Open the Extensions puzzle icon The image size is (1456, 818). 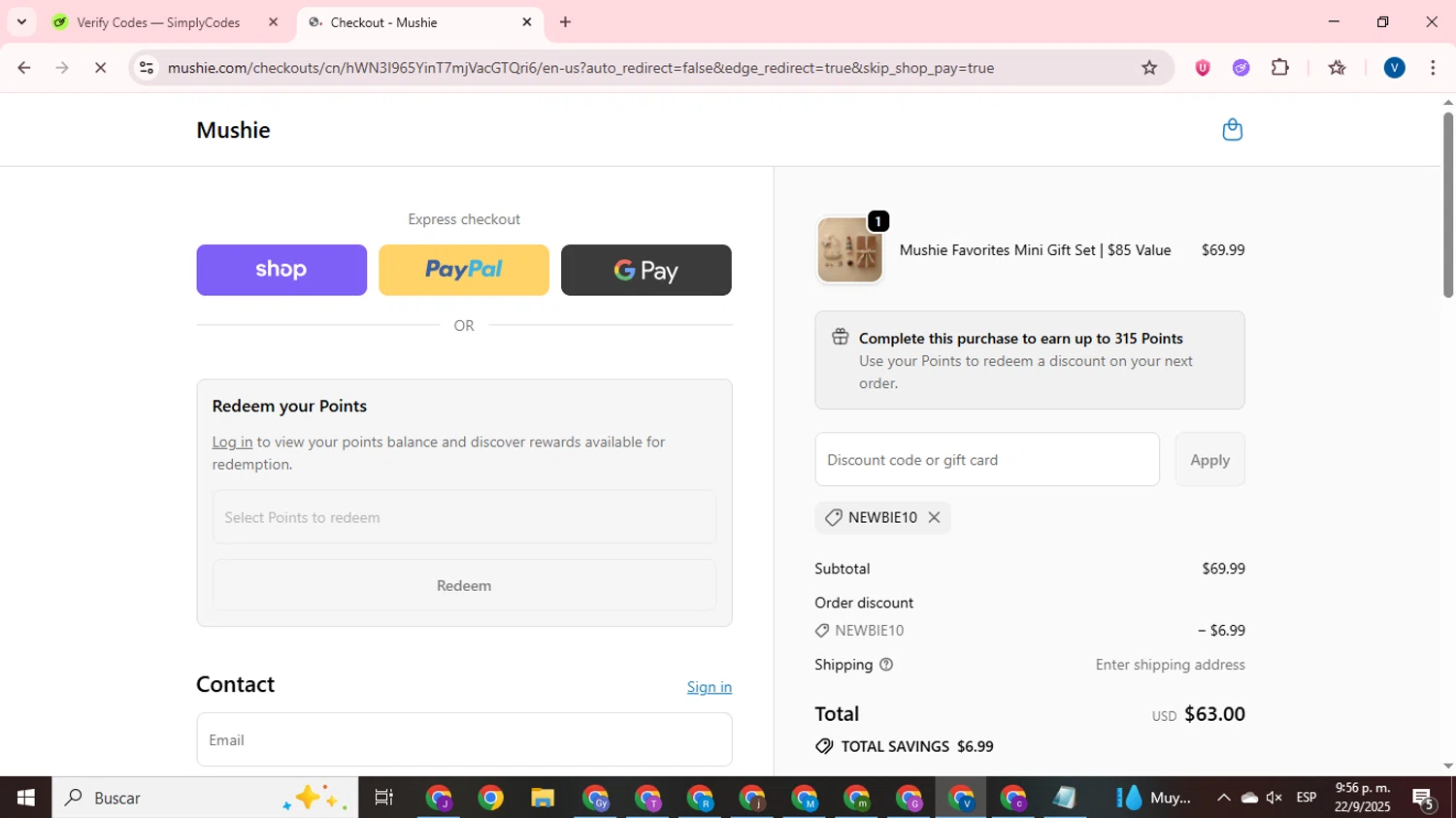(1280, 68)
